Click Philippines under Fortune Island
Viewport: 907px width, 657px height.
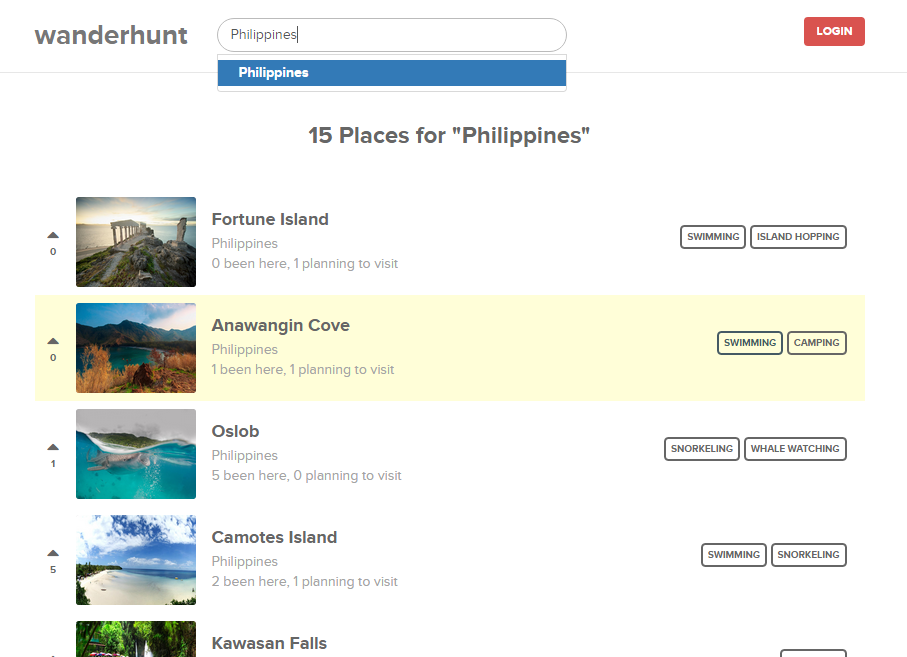[245, 243]
